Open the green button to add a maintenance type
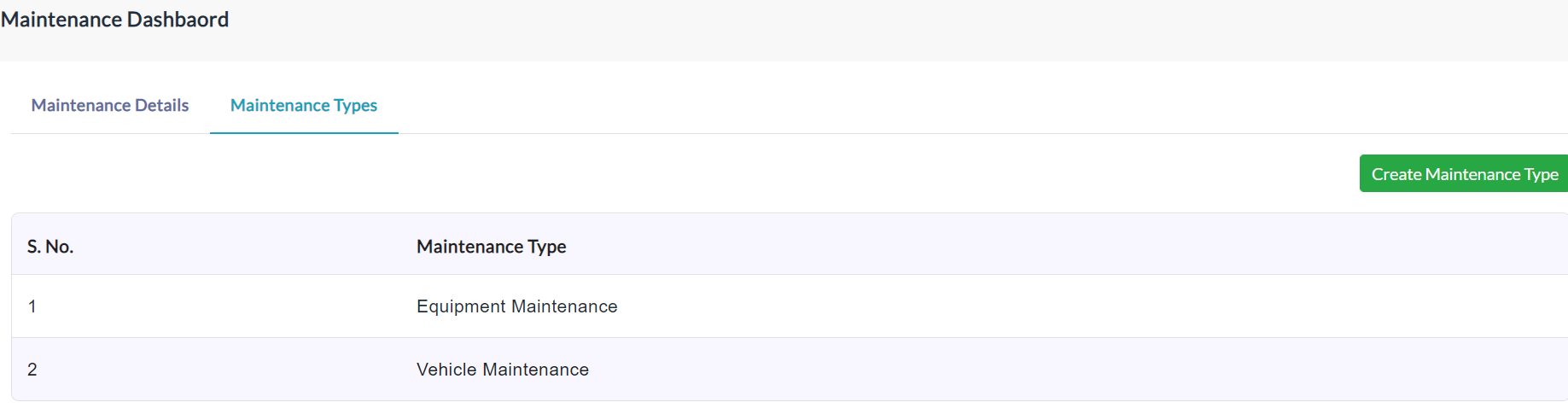1568x408 pixels. click(x=1464, y=173)
